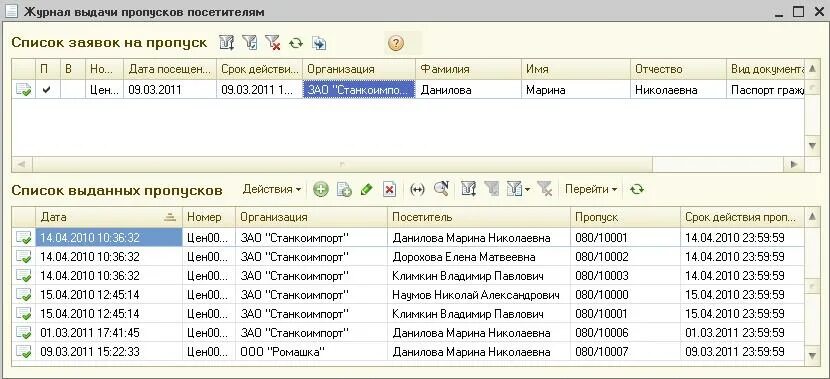Select Климкин Владимир Павлович row dated 14.04.2010

(x=409, y=276)
